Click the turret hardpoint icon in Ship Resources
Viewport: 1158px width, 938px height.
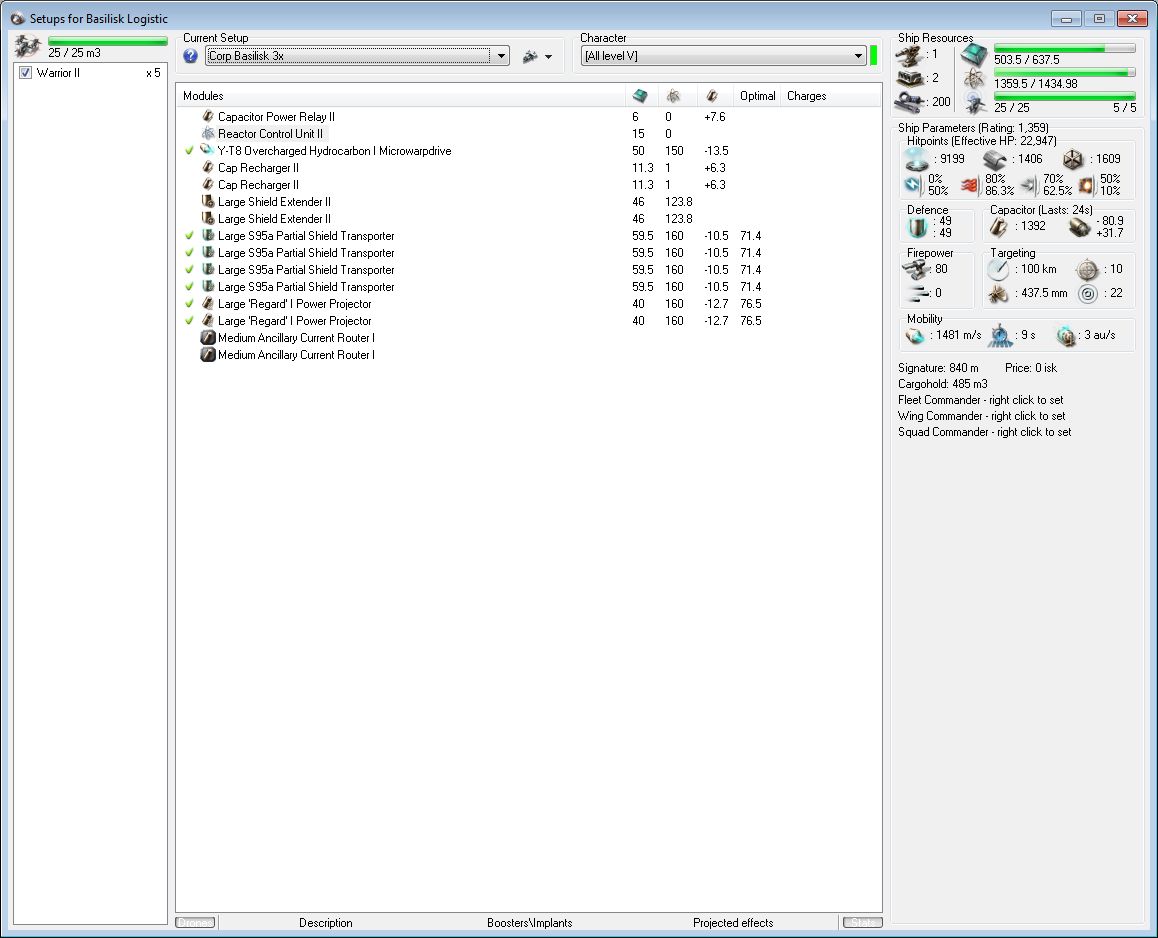909,55
